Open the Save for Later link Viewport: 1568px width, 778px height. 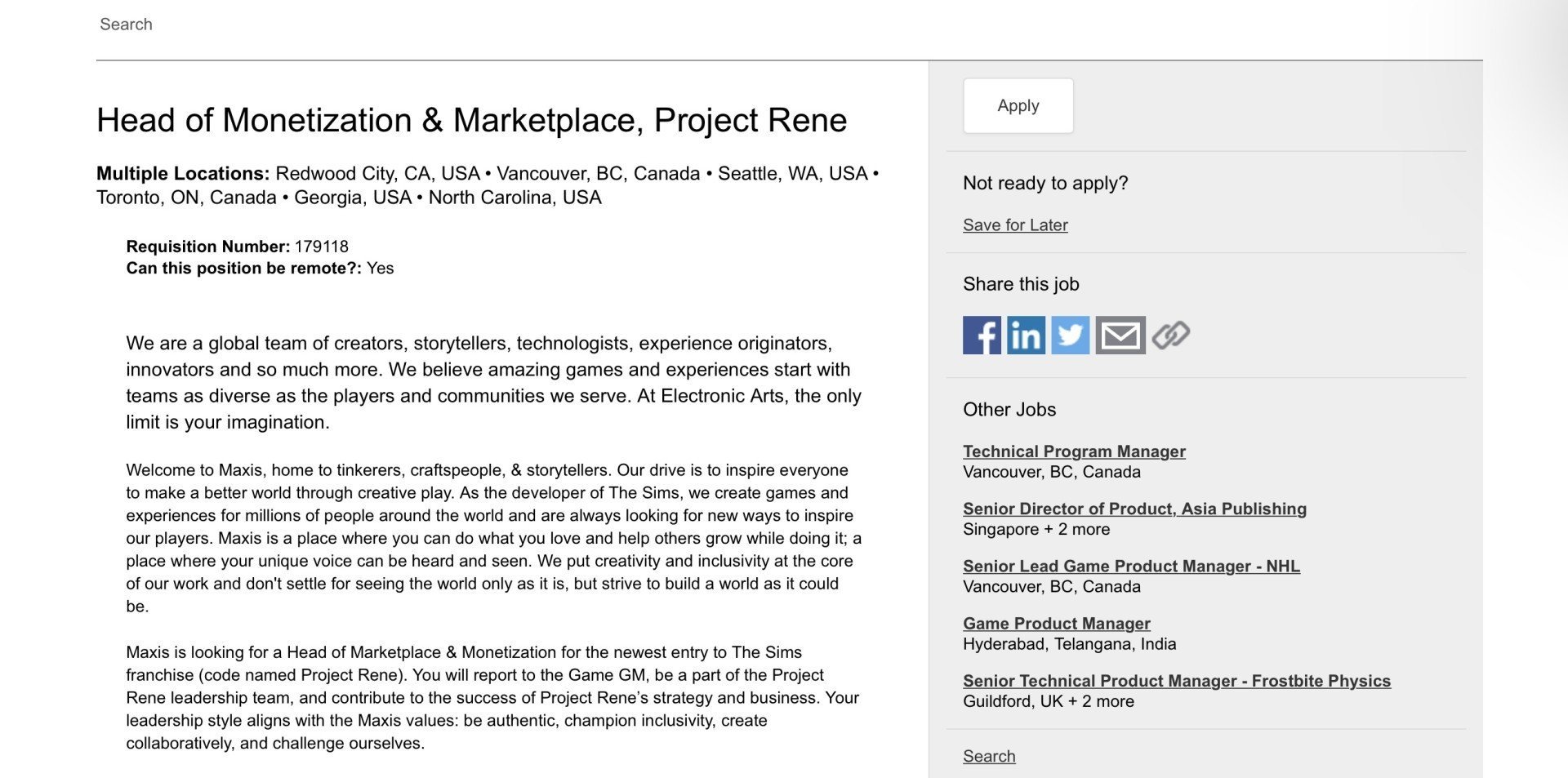click(1015, 225)
